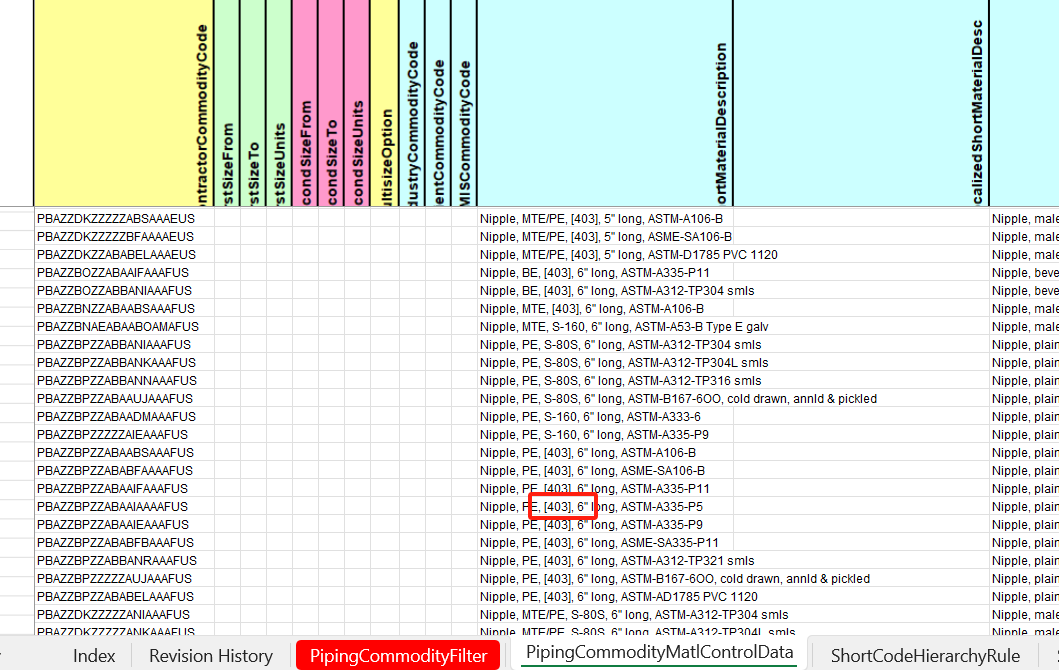Click cell PBAZZBPZZABAAIEAAAFUS

coord(124,525)
